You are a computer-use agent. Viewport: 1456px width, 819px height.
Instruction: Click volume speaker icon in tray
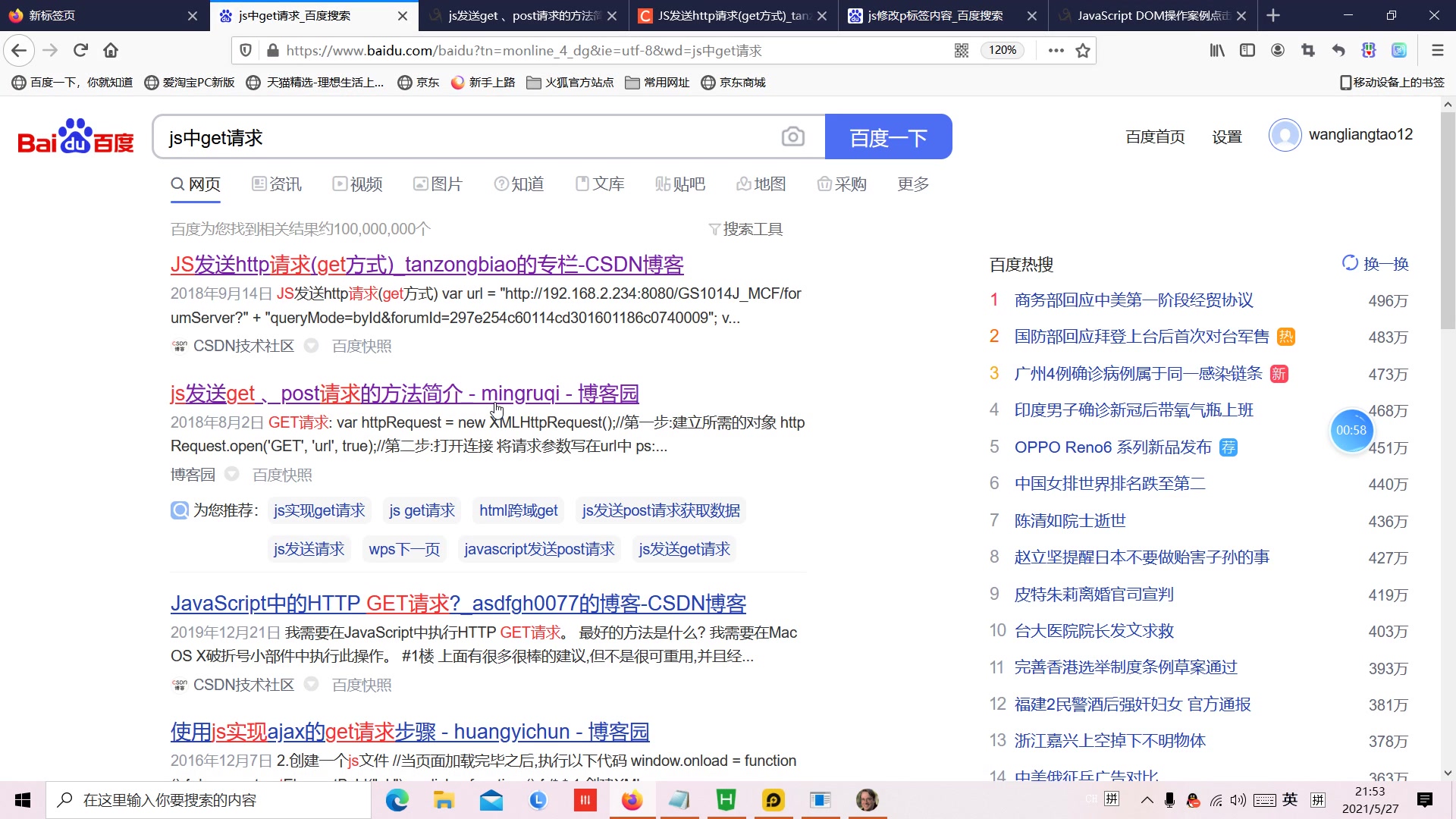(x=1238, y=800)
